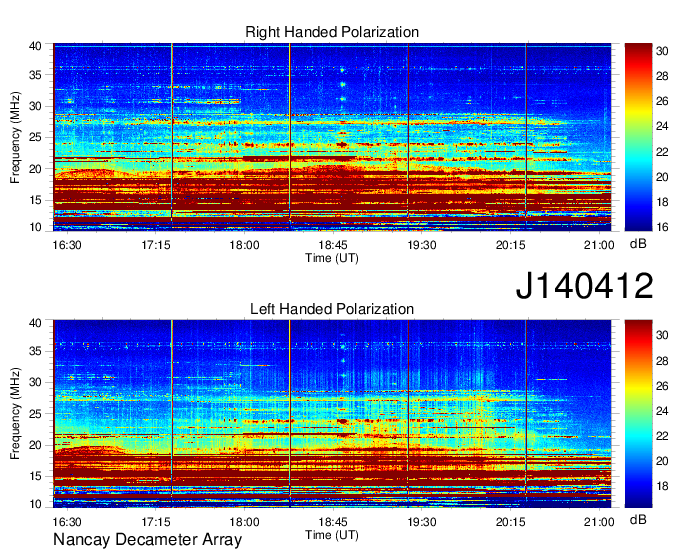
Task: Click the 10 MHz tick on the Right Handed plot
Action: pos(35,227)
